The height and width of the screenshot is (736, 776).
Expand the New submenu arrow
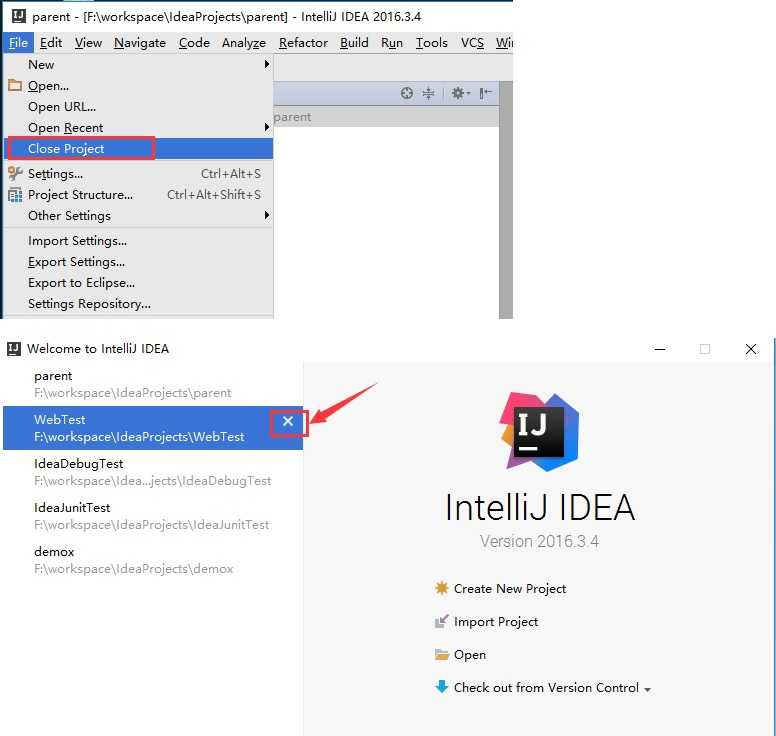pyautogui.click(x=267, y=64)
